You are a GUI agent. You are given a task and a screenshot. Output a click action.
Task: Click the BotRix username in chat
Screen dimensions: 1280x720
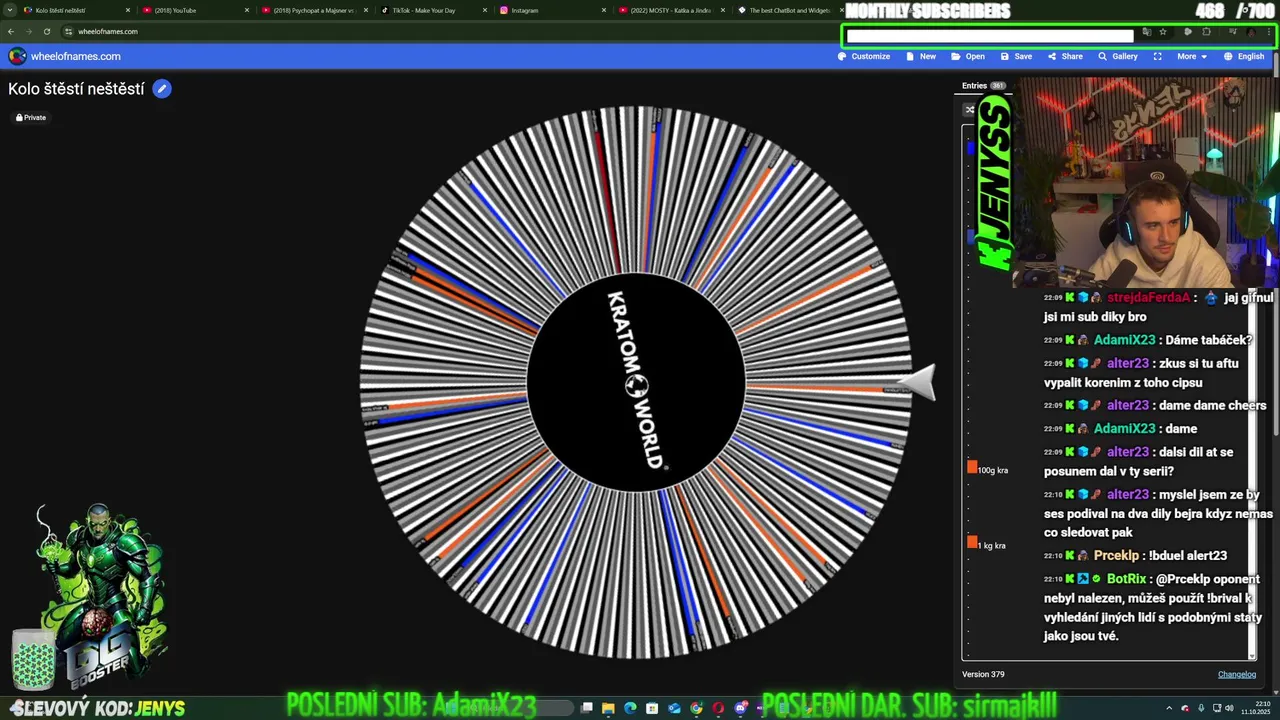tap(1126, 579)
